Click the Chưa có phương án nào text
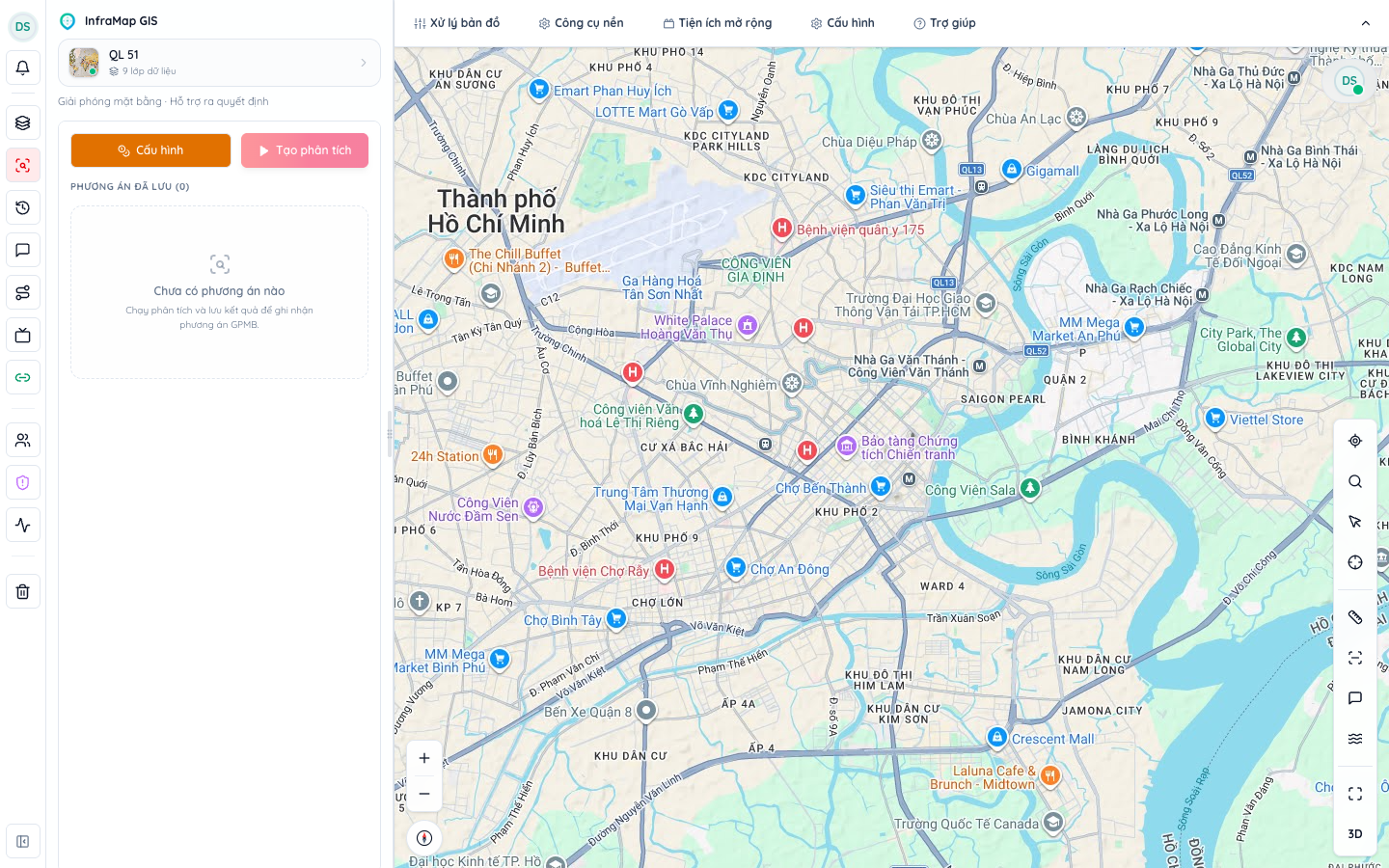The height and width of the screenshot is (868, 1389). [219, 291]
